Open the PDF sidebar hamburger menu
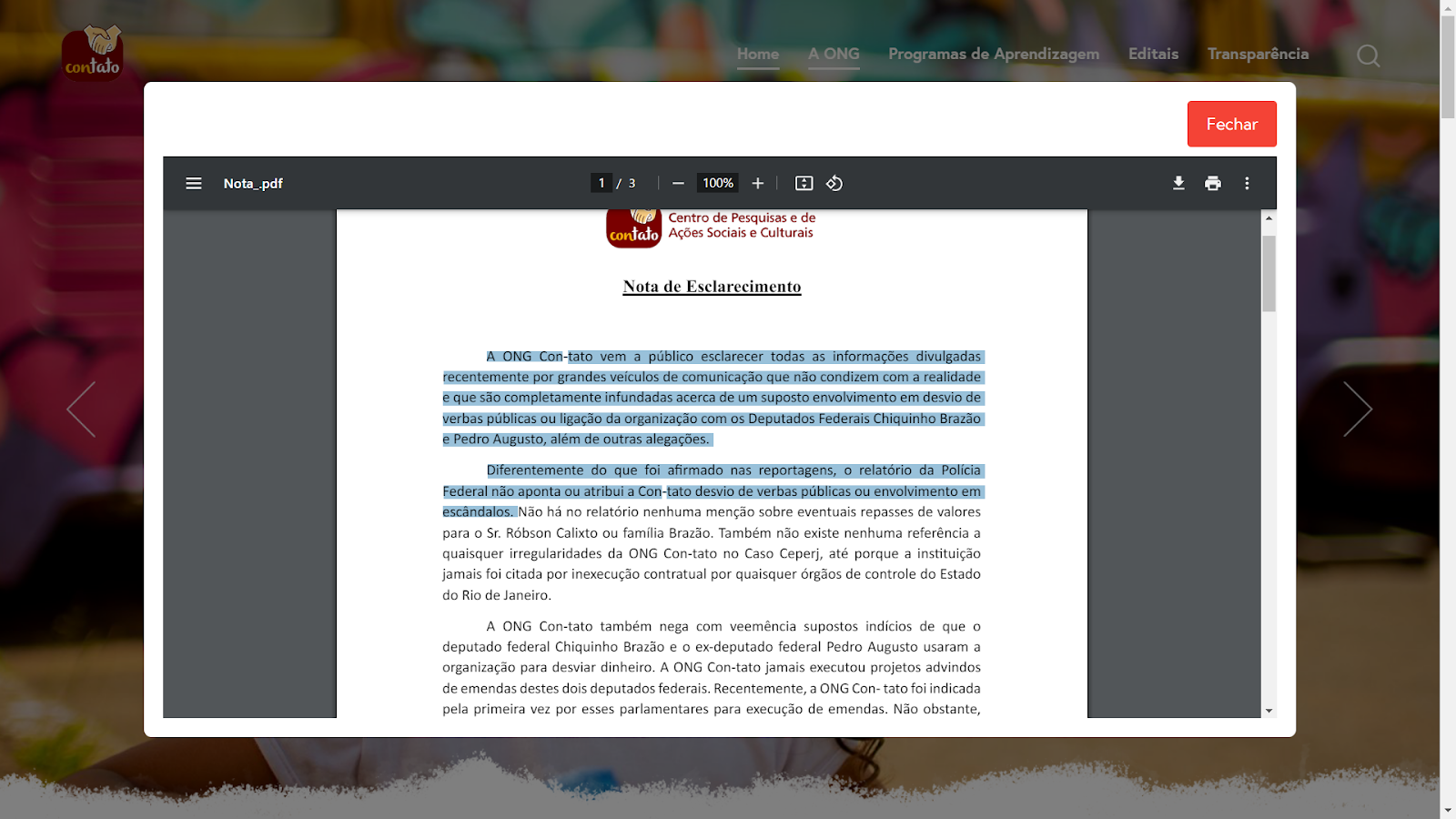 tap(194, 183)
